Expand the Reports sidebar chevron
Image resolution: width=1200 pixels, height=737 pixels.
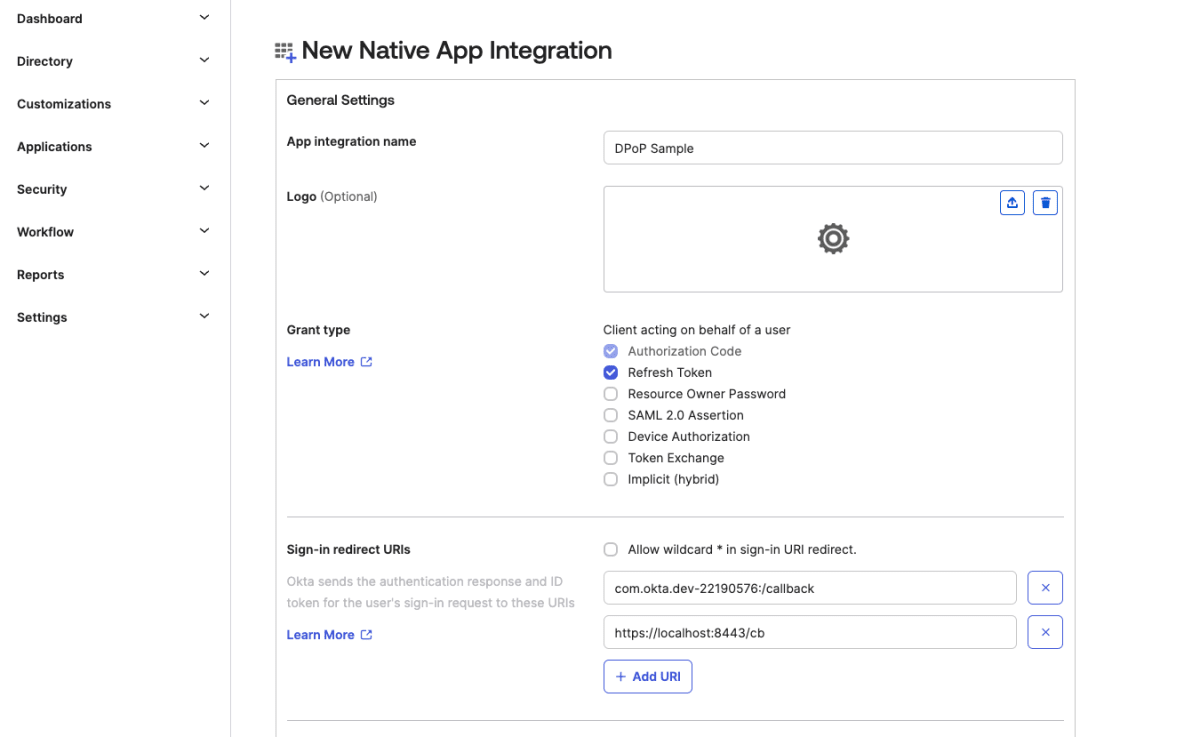pos(204,274)
